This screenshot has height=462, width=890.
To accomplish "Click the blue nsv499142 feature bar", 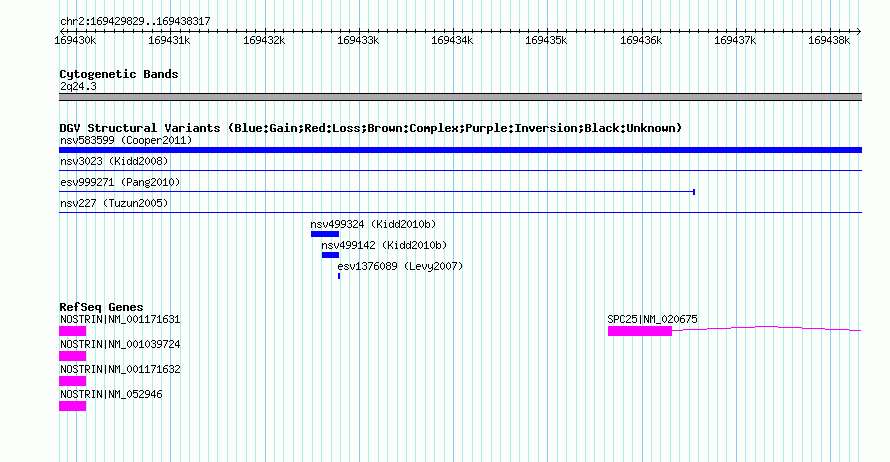I will (x=330, y=255).
